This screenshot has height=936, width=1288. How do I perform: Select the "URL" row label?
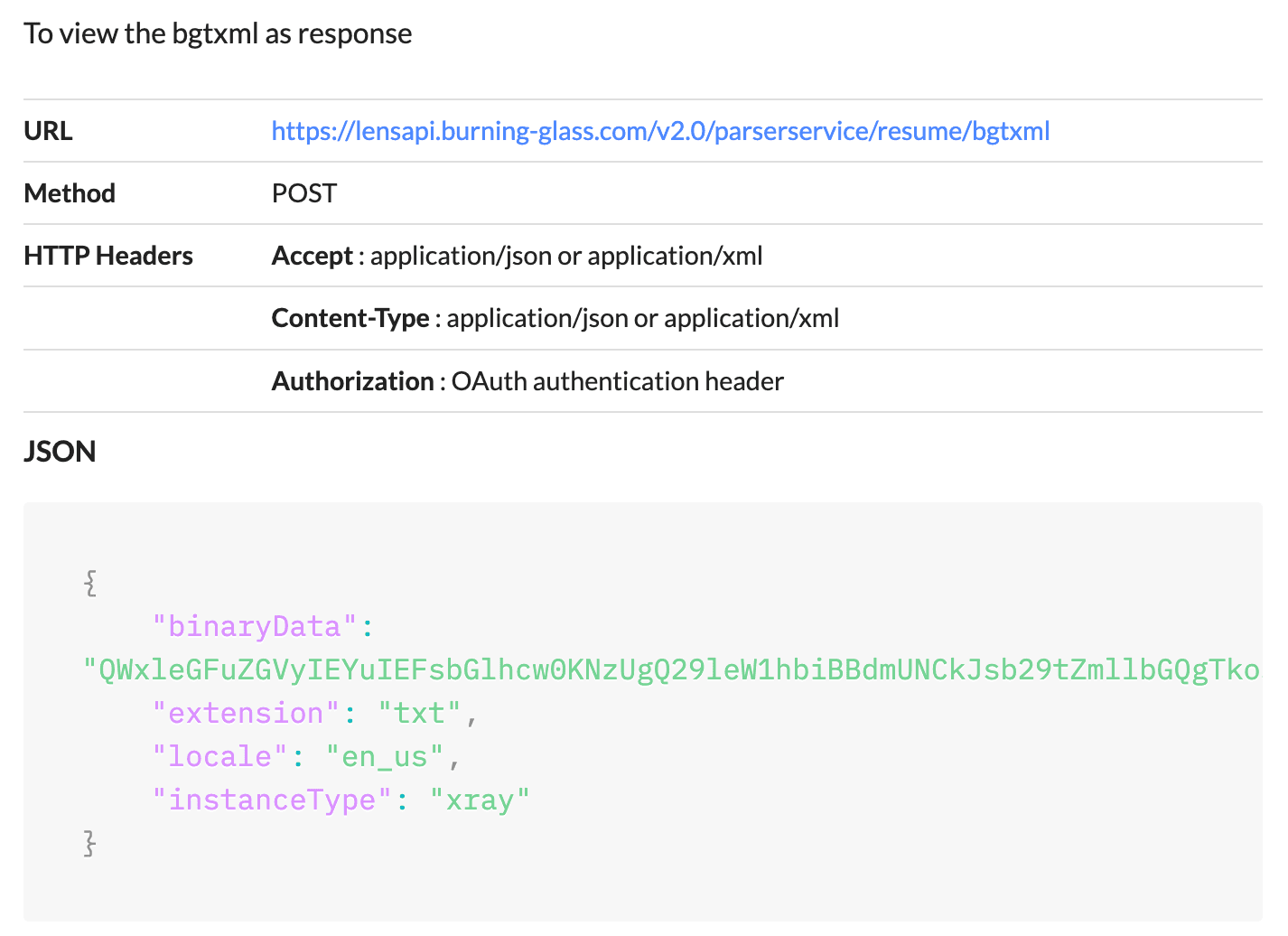pos(48,131)
